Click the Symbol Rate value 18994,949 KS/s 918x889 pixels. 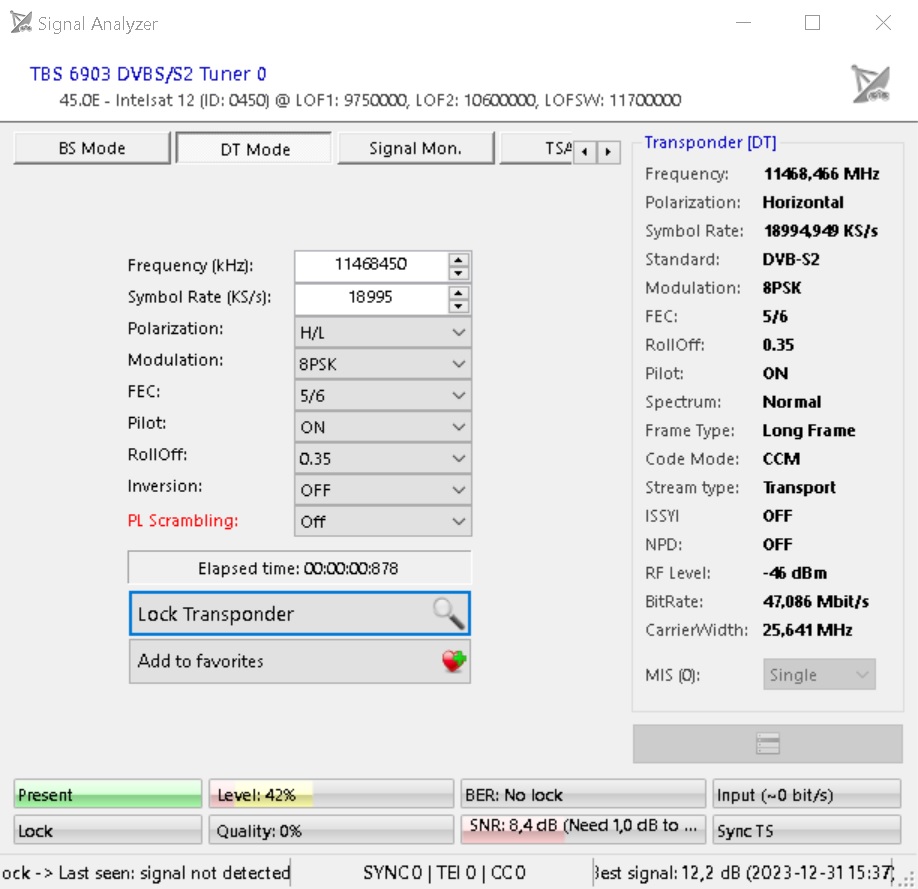pos(821,231)
